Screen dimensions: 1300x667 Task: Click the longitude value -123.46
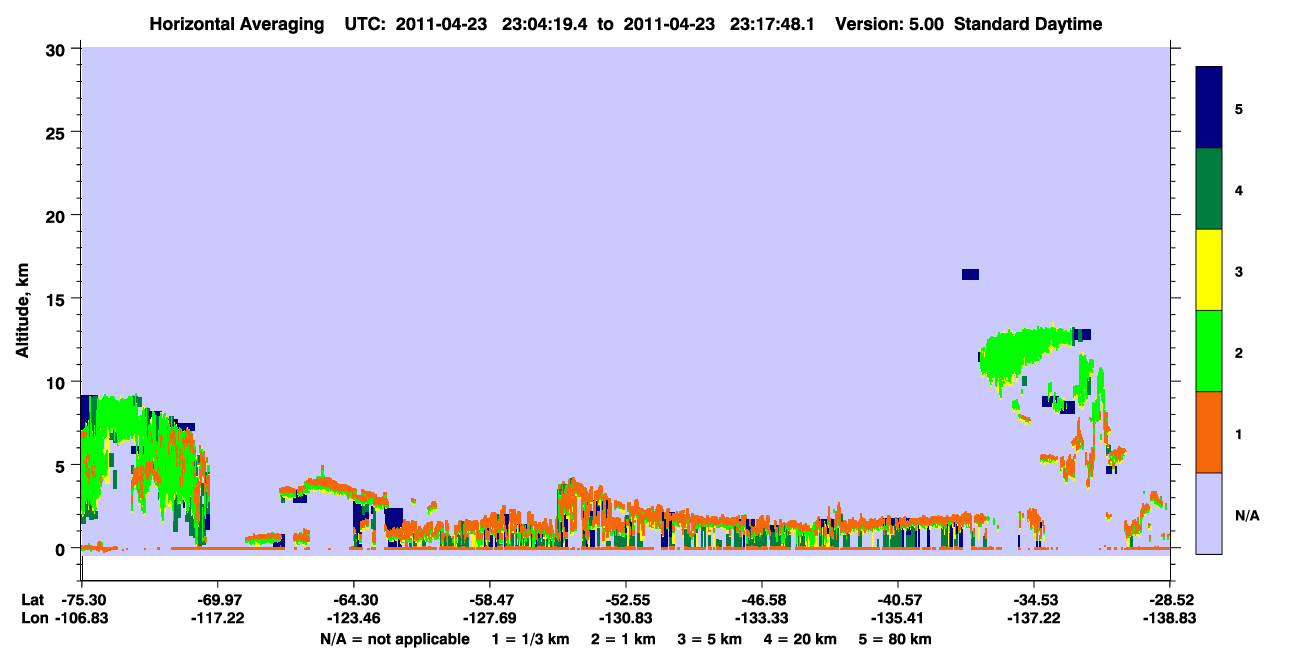coord(353,619)
